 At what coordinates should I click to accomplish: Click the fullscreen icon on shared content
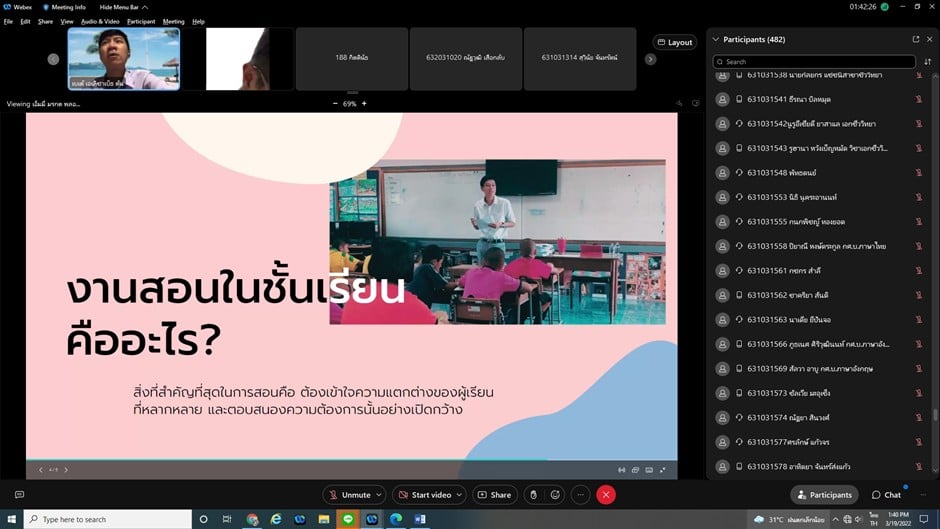pyautogui.click(x=662, y=470)
